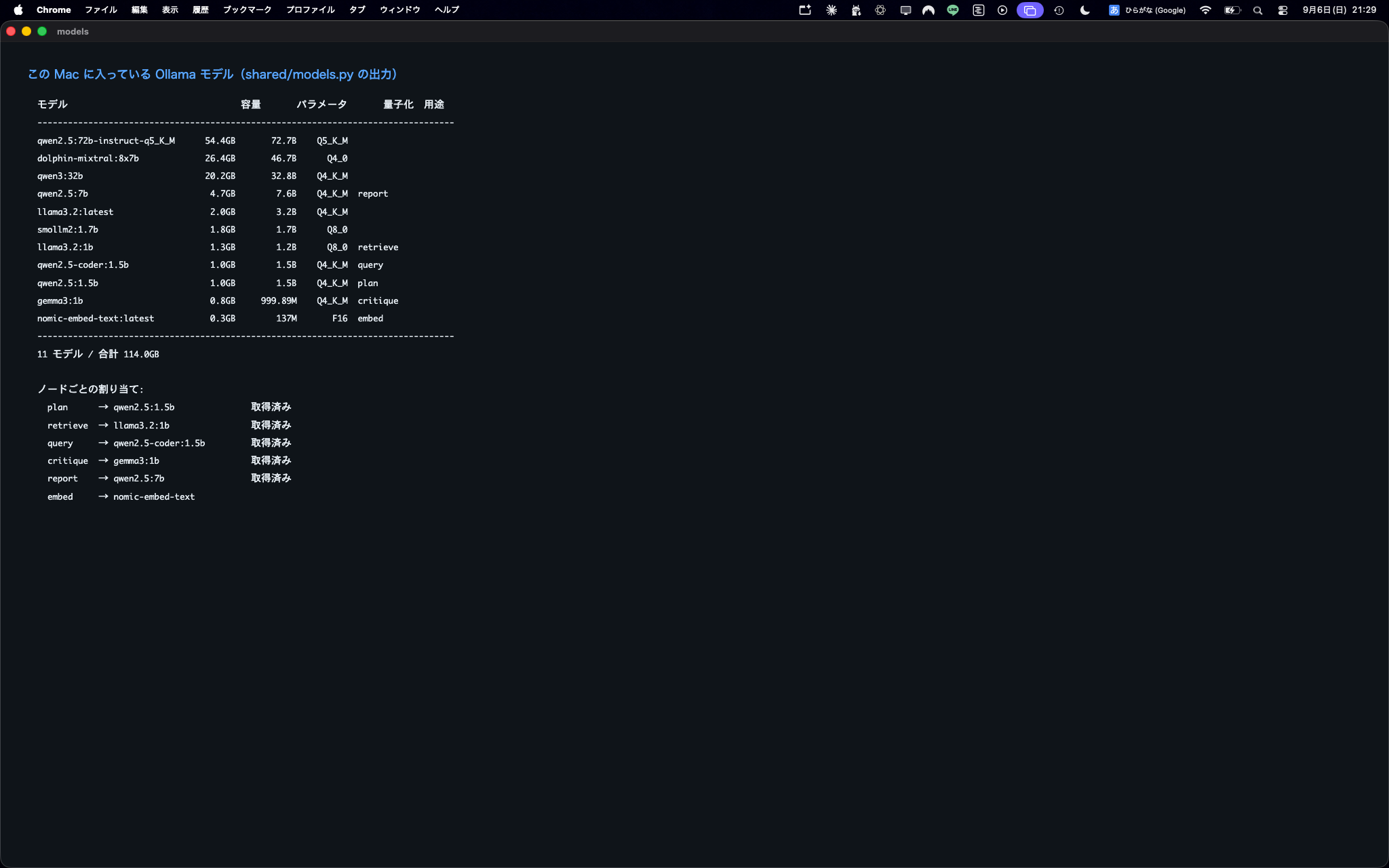
Task: Maximize the models window with green button
Action: 42,31
